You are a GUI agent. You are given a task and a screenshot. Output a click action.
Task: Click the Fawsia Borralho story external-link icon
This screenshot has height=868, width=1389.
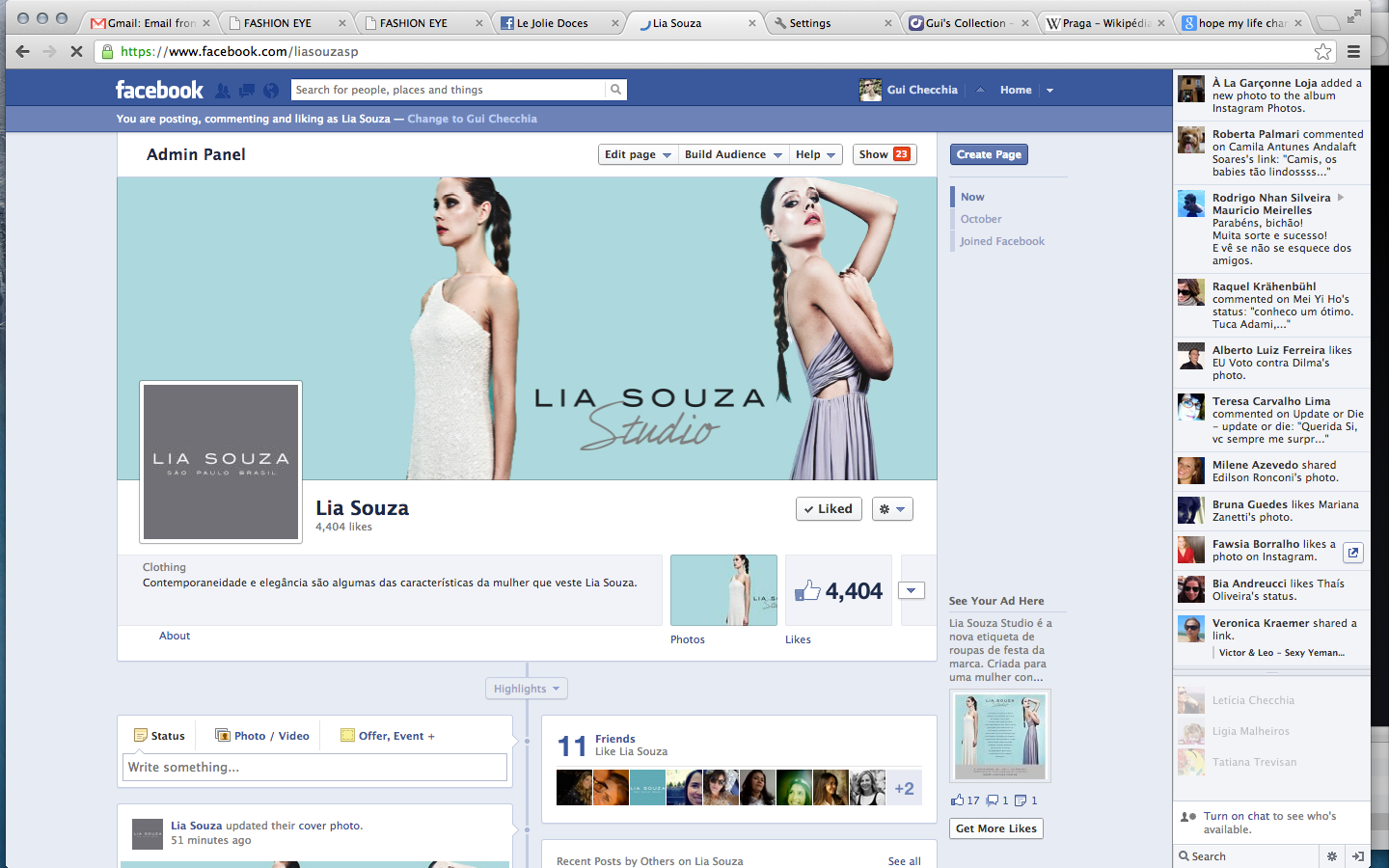[1353, 553]
